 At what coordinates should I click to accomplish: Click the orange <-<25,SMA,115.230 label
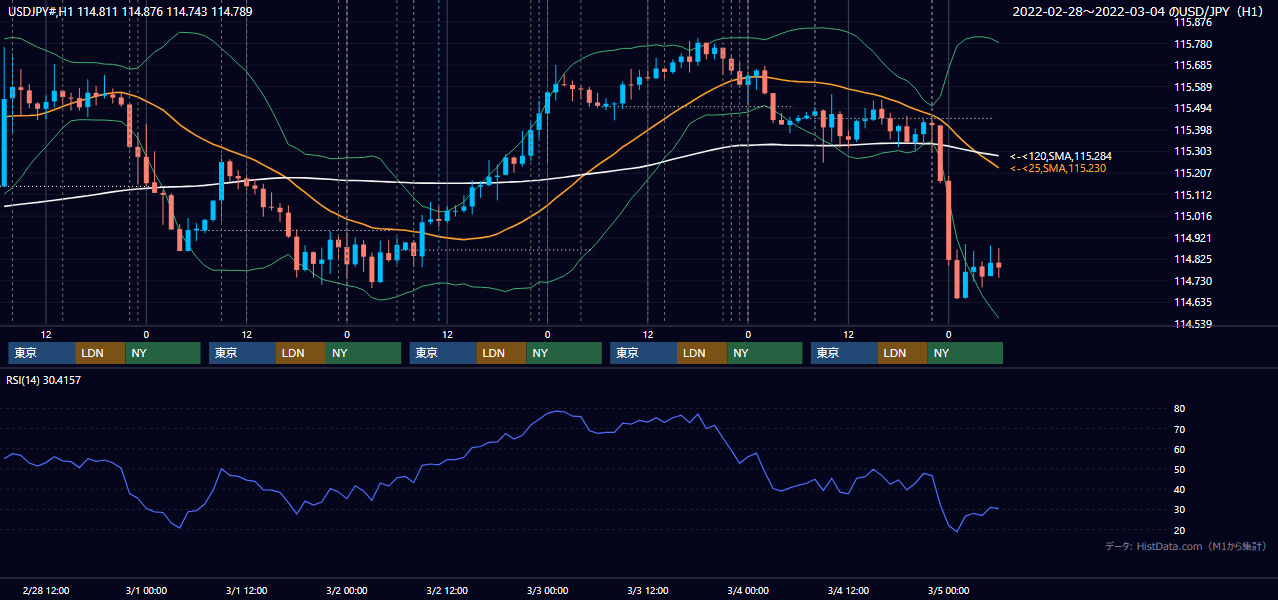(1058, 169)
